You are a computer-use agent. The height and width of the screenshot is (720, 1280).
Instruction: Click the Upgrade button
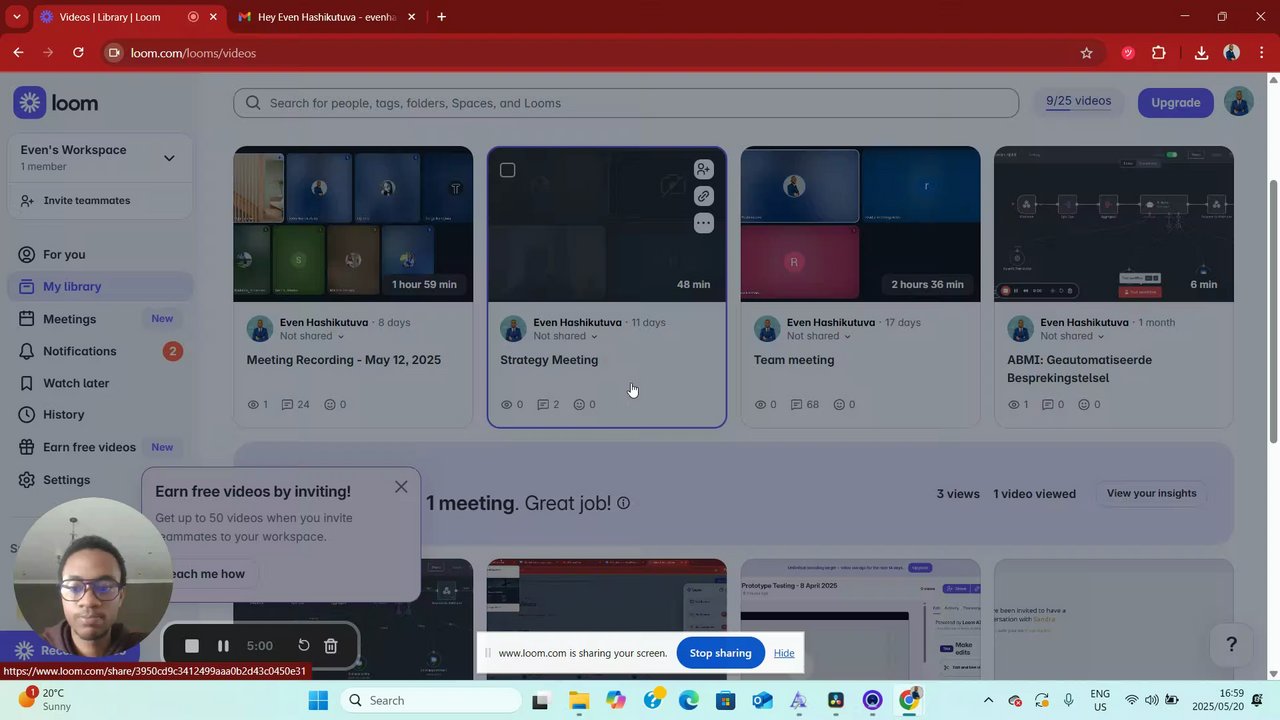coord(1175,102)
